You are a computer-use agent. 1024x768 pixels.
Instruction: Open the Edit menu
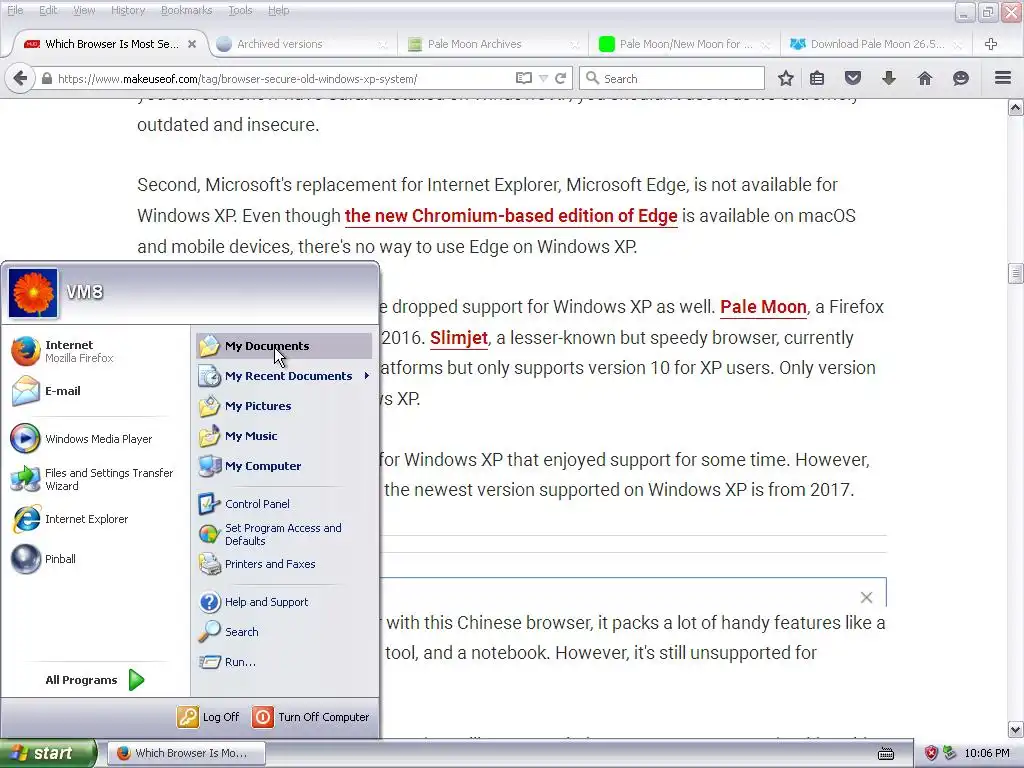pos(48,10)
